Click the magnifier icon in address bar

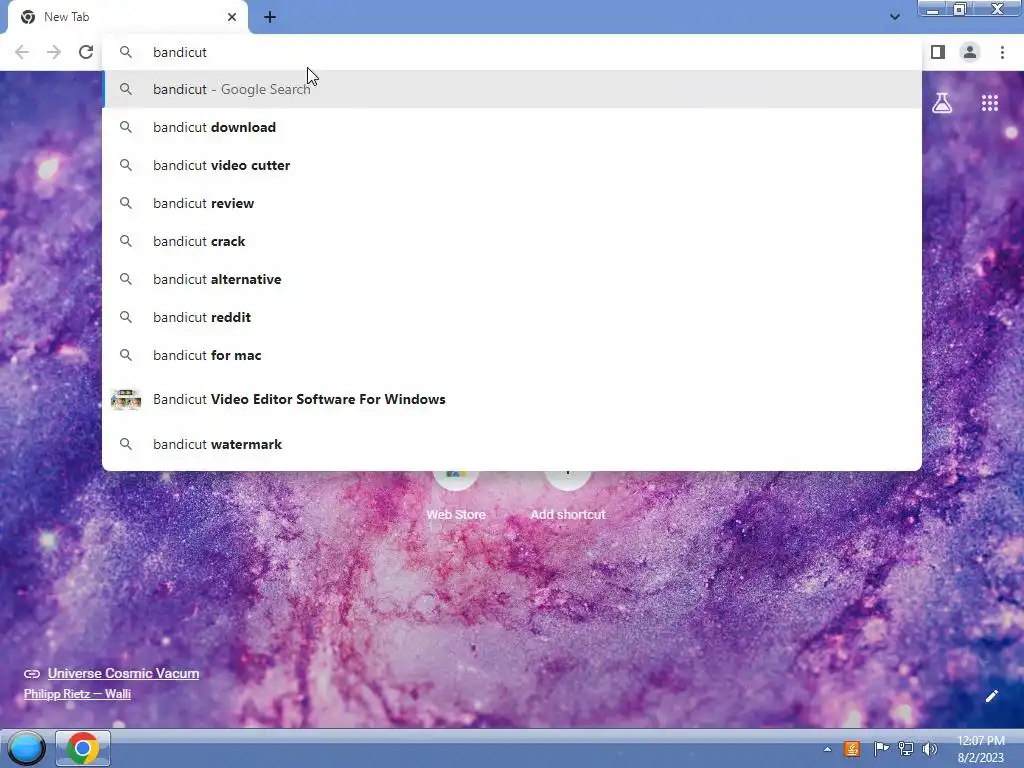[x=126, y=52]
